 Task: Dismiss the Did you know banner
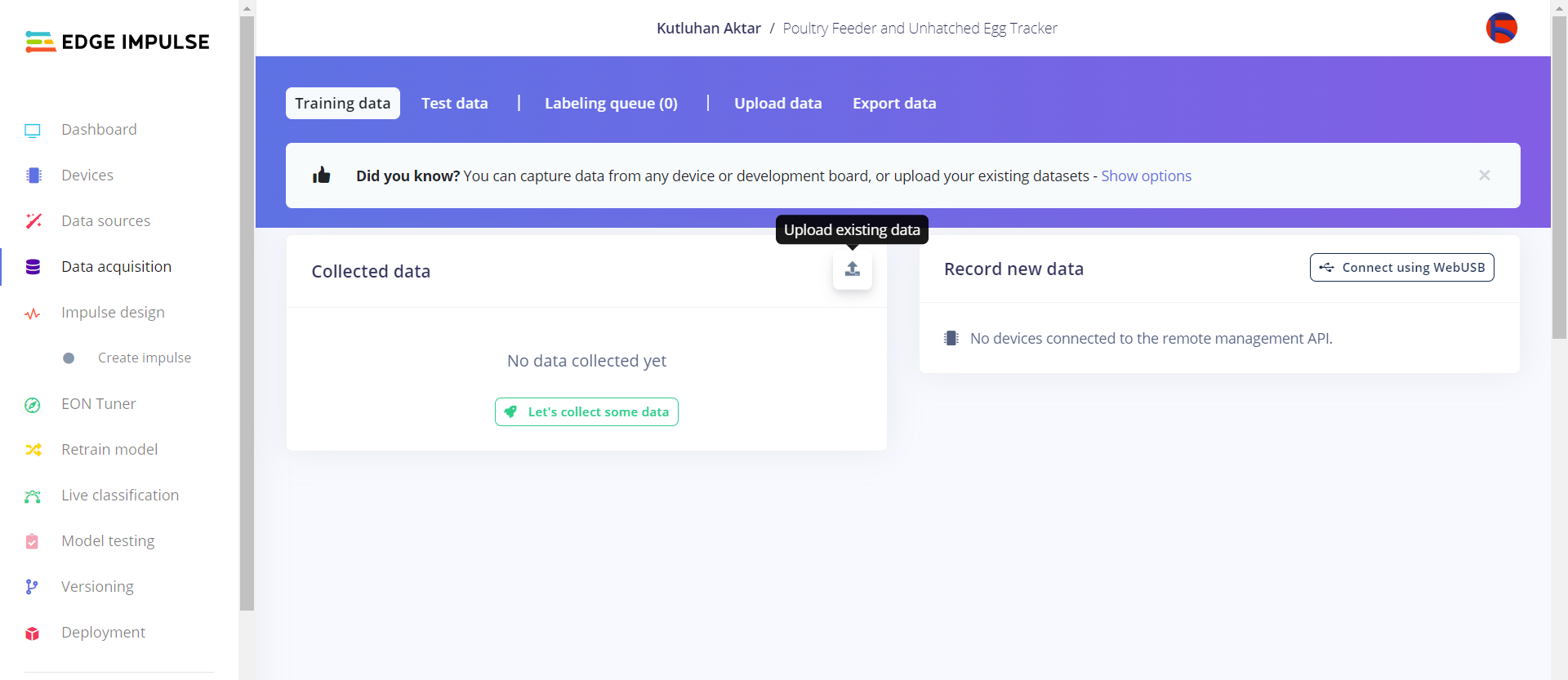(1484, 176)
